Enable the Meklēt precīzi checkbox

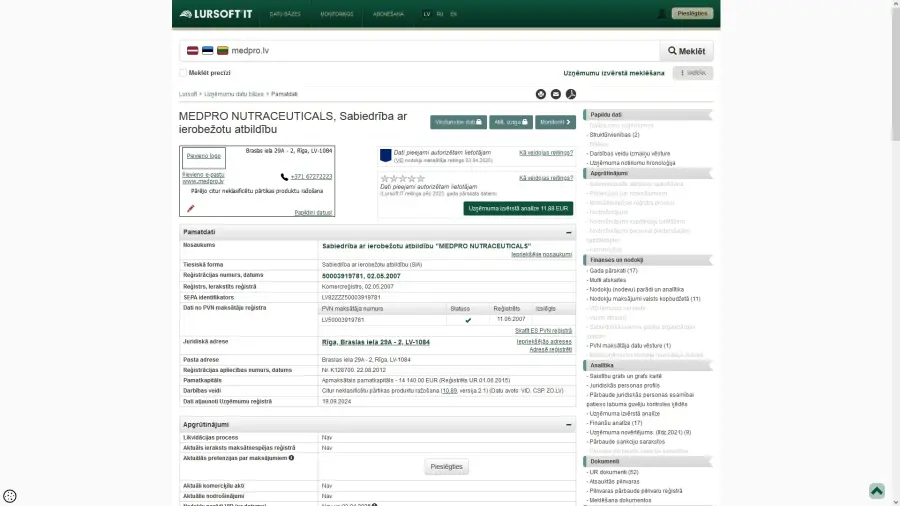pyautogui.click(x=183, y=73)
